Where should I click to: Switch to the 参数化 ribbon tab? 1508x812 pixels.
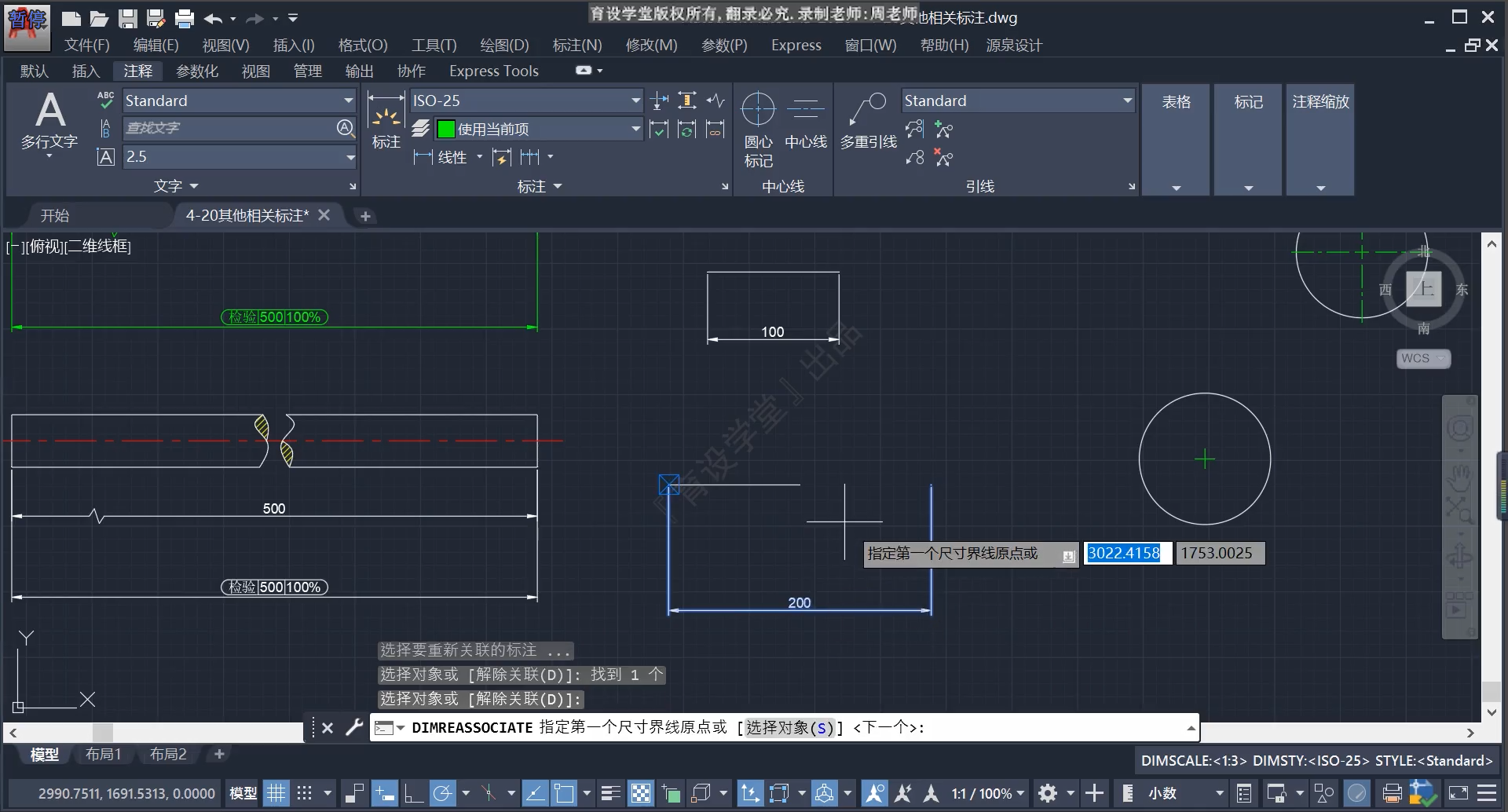point(197,71)
